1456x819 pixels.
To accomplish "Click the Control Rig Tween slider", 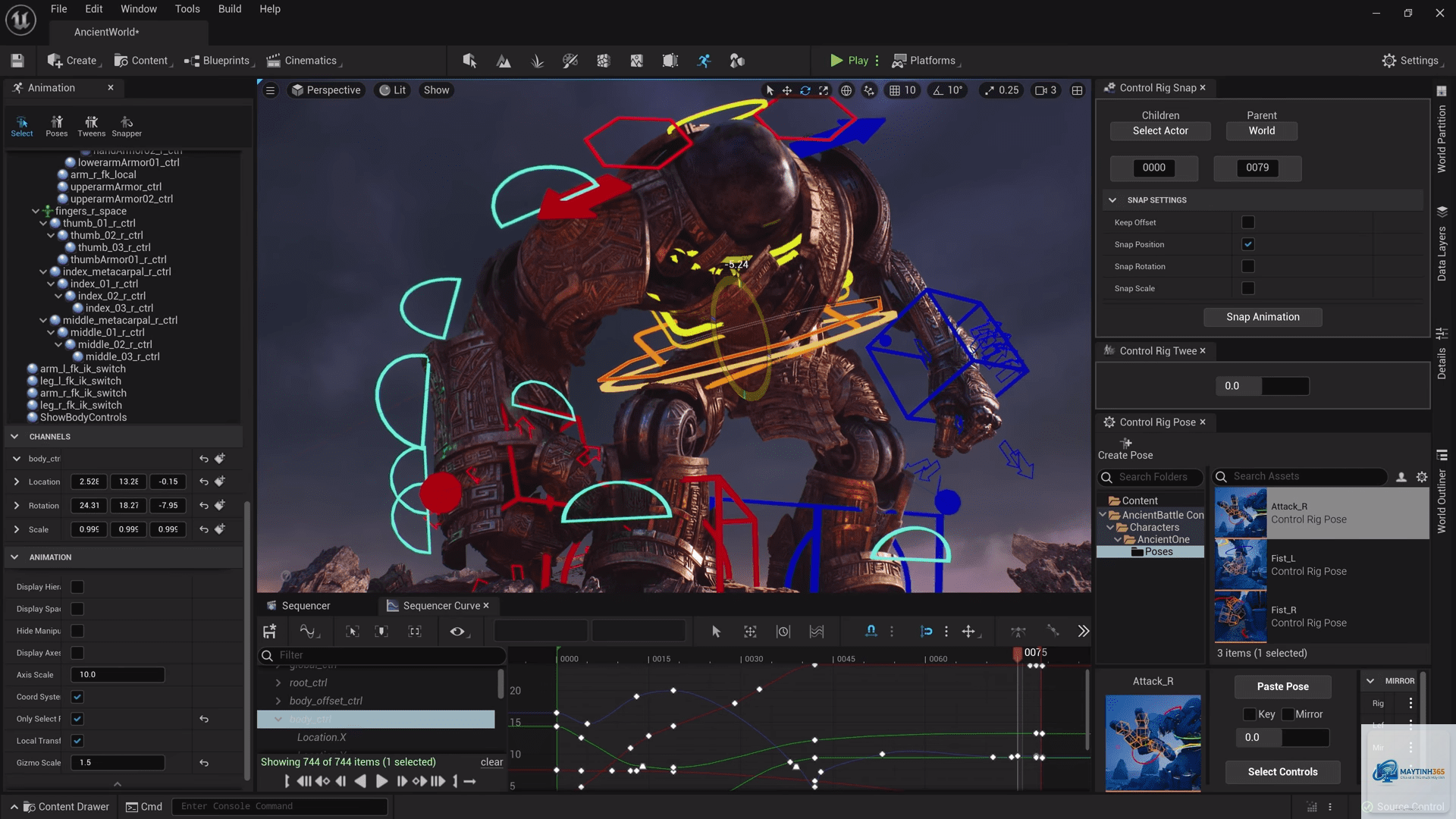I will click(1262, 386).
